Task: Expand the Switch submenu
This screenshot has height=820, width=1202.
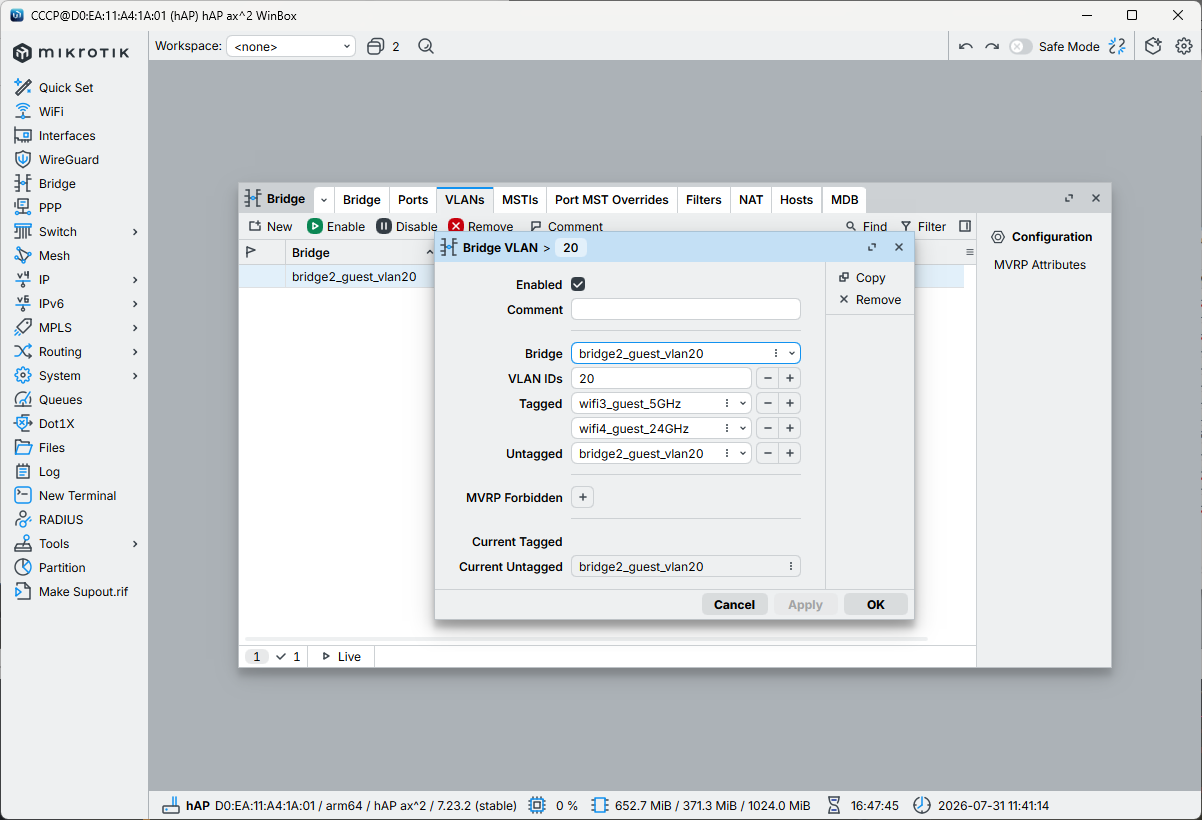Action: 135,232
